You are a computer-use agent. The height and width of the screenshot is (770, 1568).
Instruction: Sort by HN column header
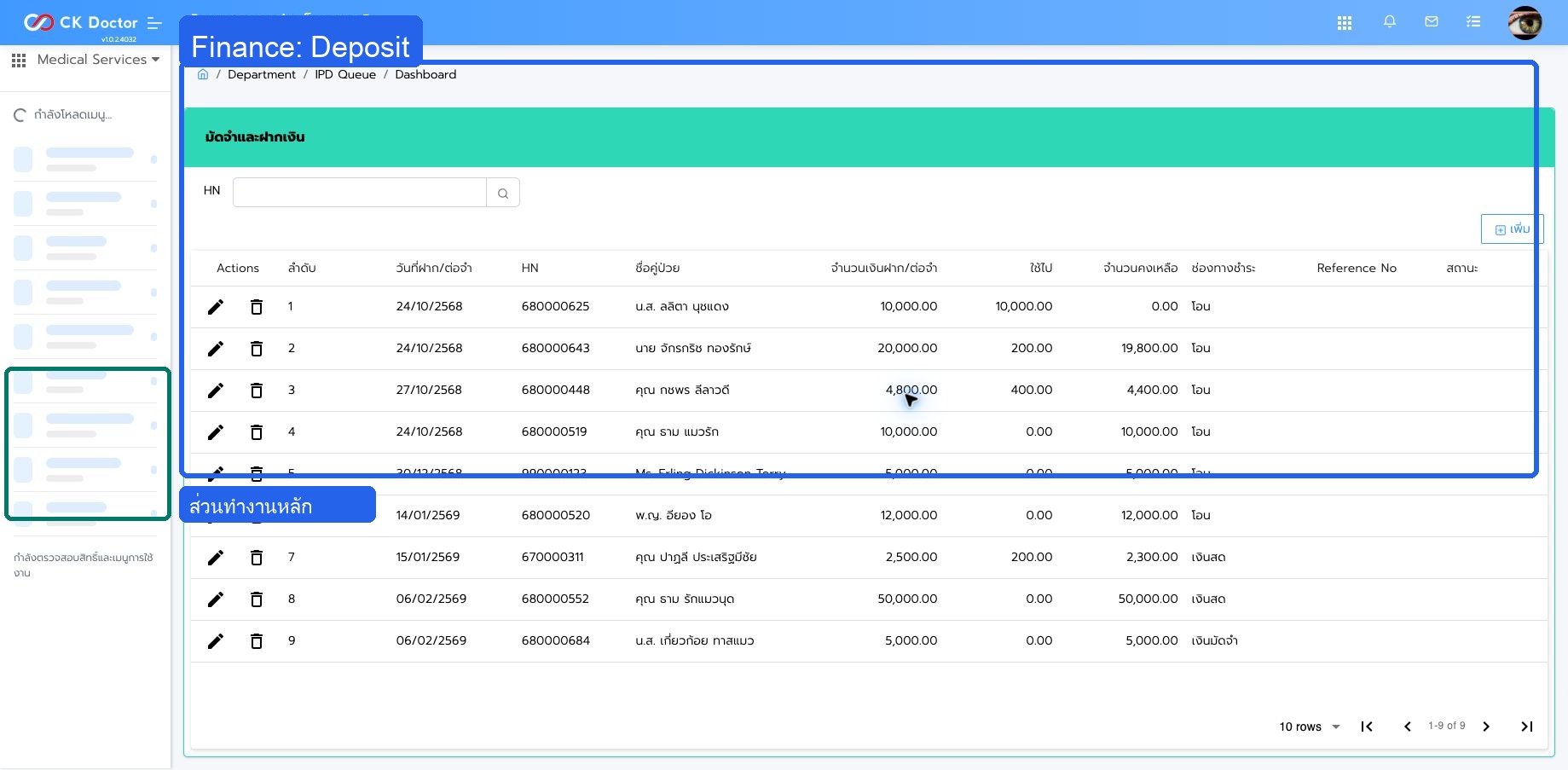[530, 268]
